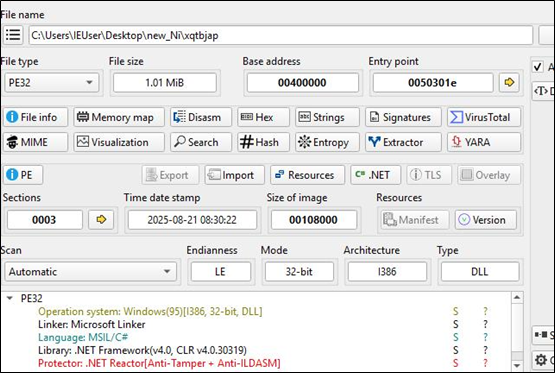Select the Language: MSIL/C# row
This screenshot has height=373, width=555.
point(83,337)
